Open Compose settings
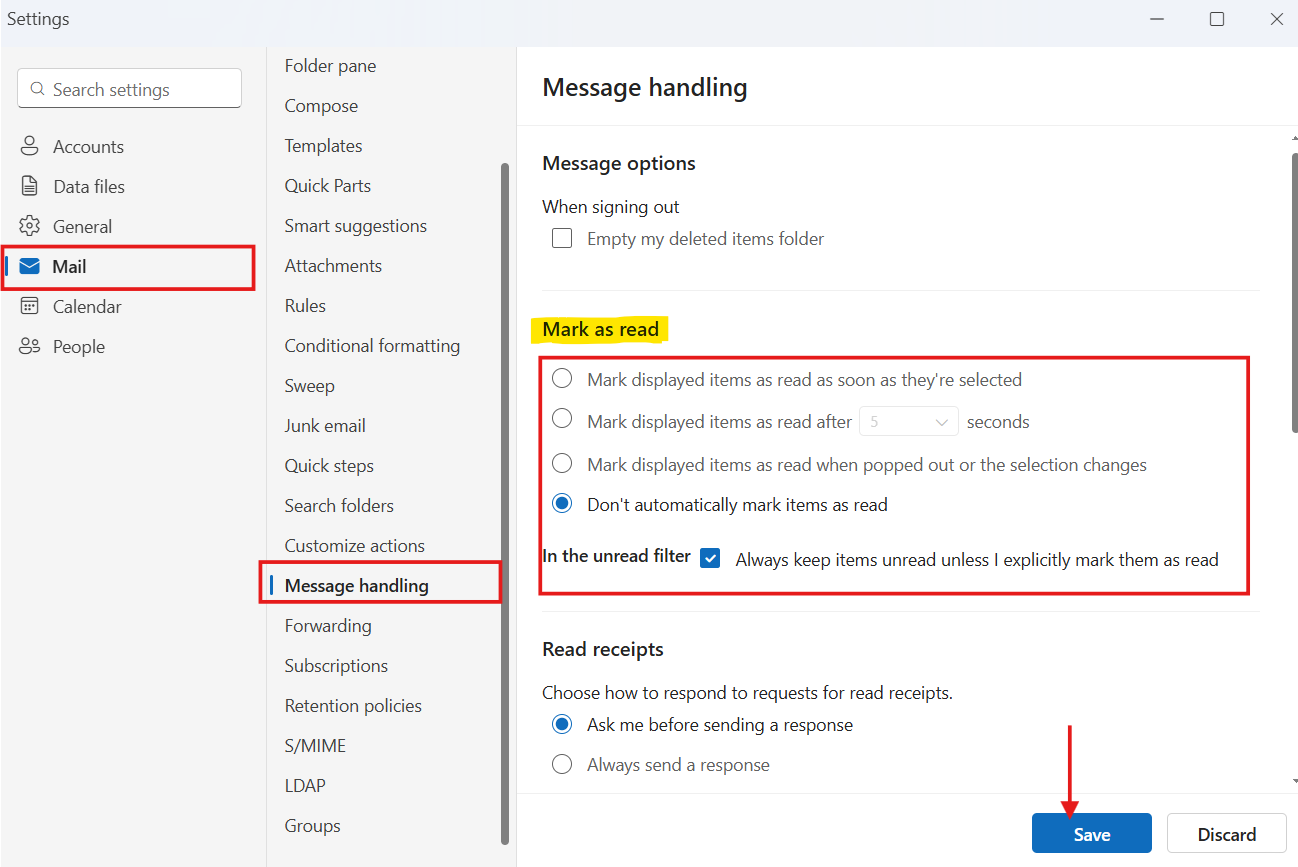1298x867 pixels. [321, 106]
